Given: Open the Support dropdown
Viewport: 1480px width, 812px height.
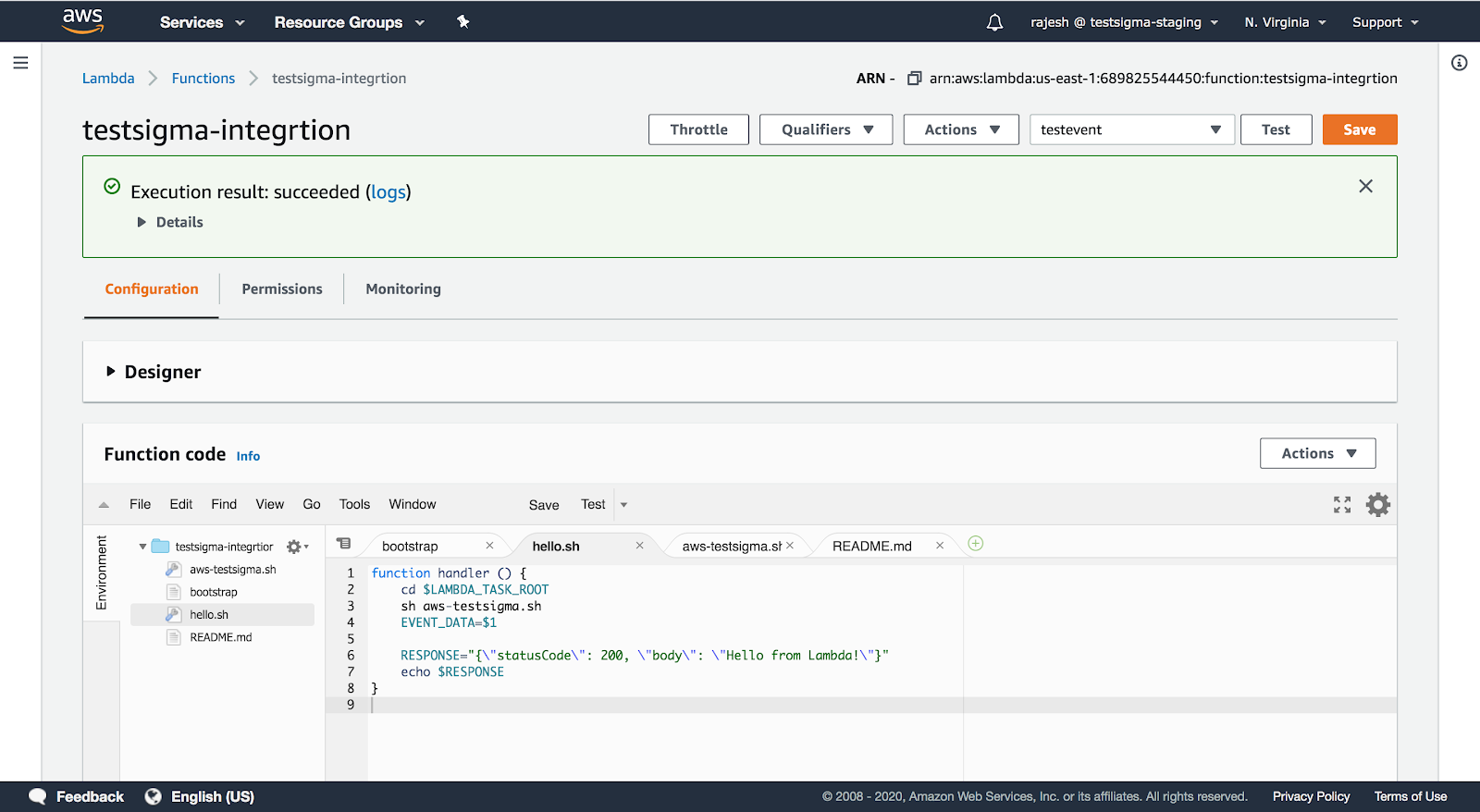Looking at the screenshot, I should tap(1385, 22).
